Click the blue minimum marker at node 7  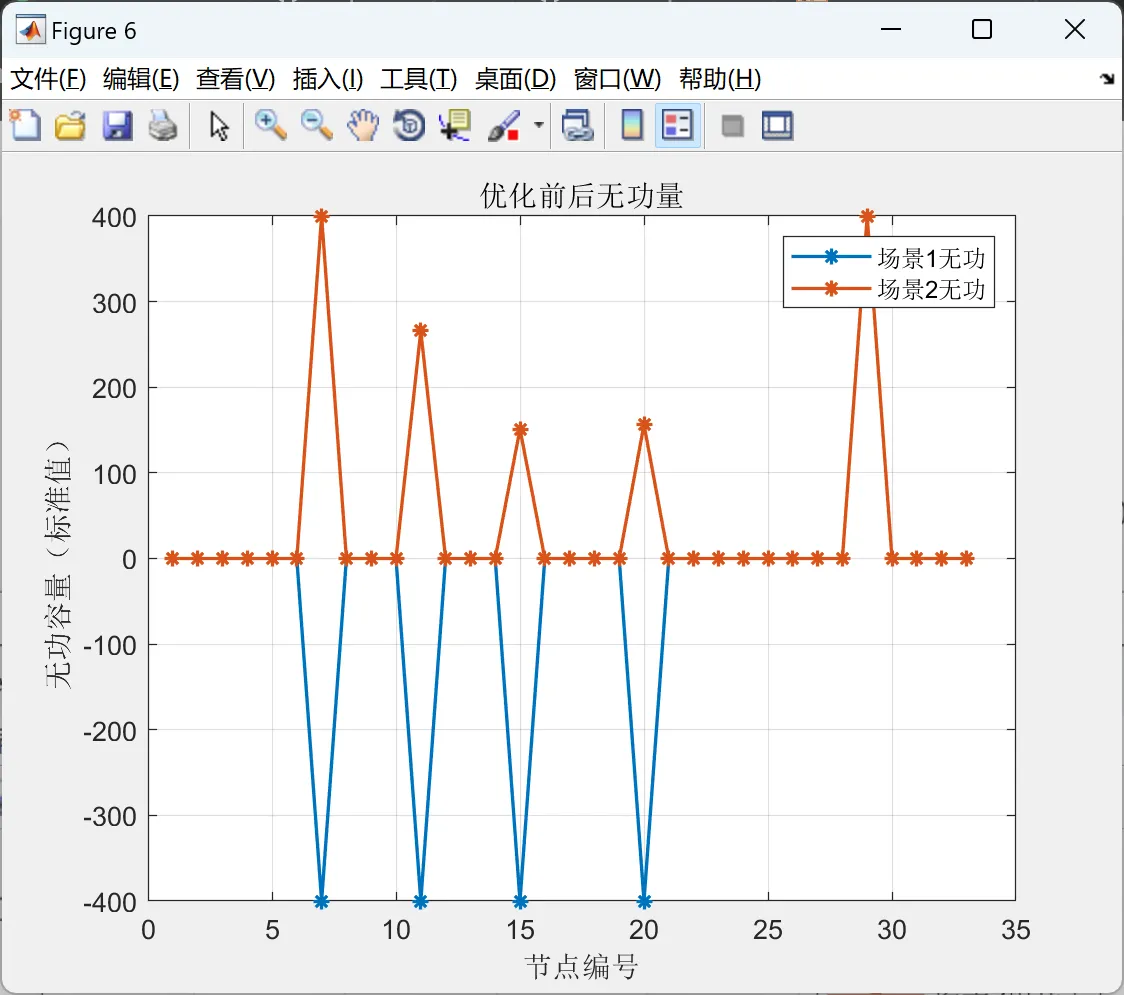(x=321, y=901)
